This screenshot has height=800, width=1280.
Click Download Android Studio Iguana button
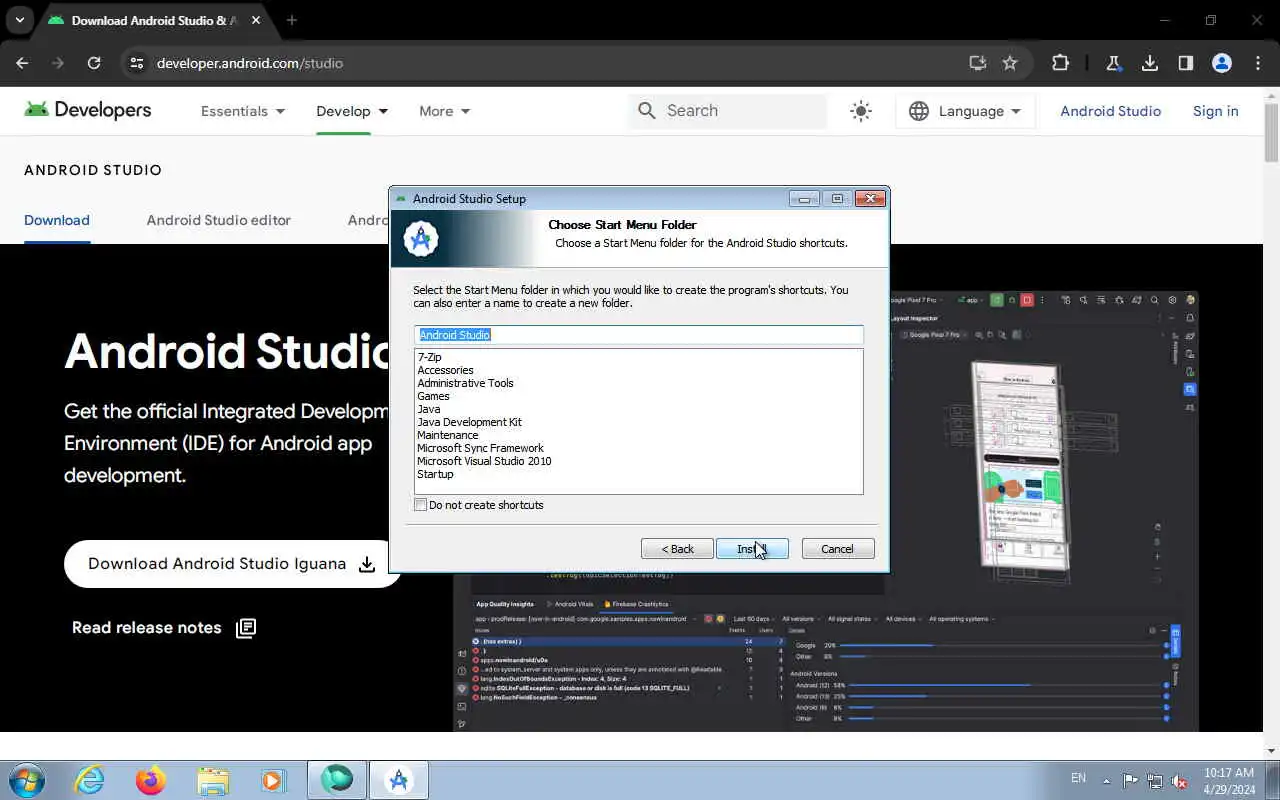(x=232, y=564)
